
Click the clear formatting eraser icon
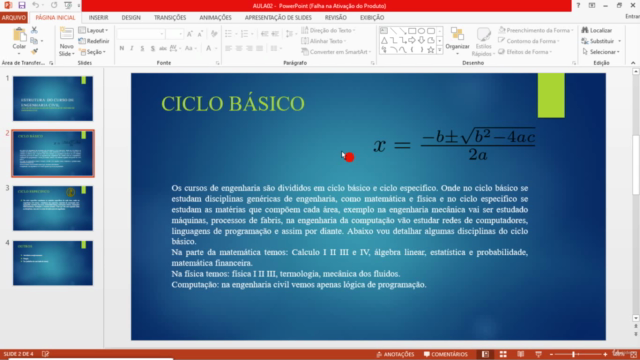click(214, 34)
